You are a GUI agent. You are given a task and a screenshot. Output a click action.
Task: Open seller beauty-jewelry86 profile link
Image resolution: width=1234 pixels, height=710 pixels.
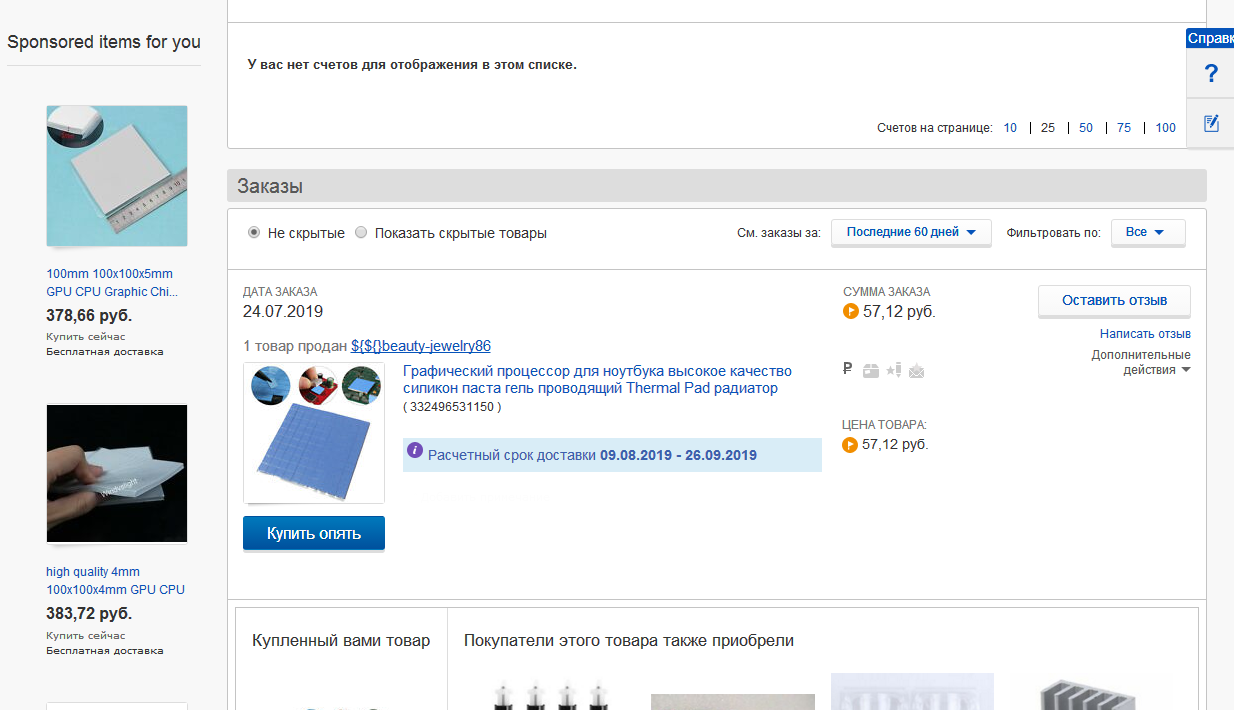[421, 346]
